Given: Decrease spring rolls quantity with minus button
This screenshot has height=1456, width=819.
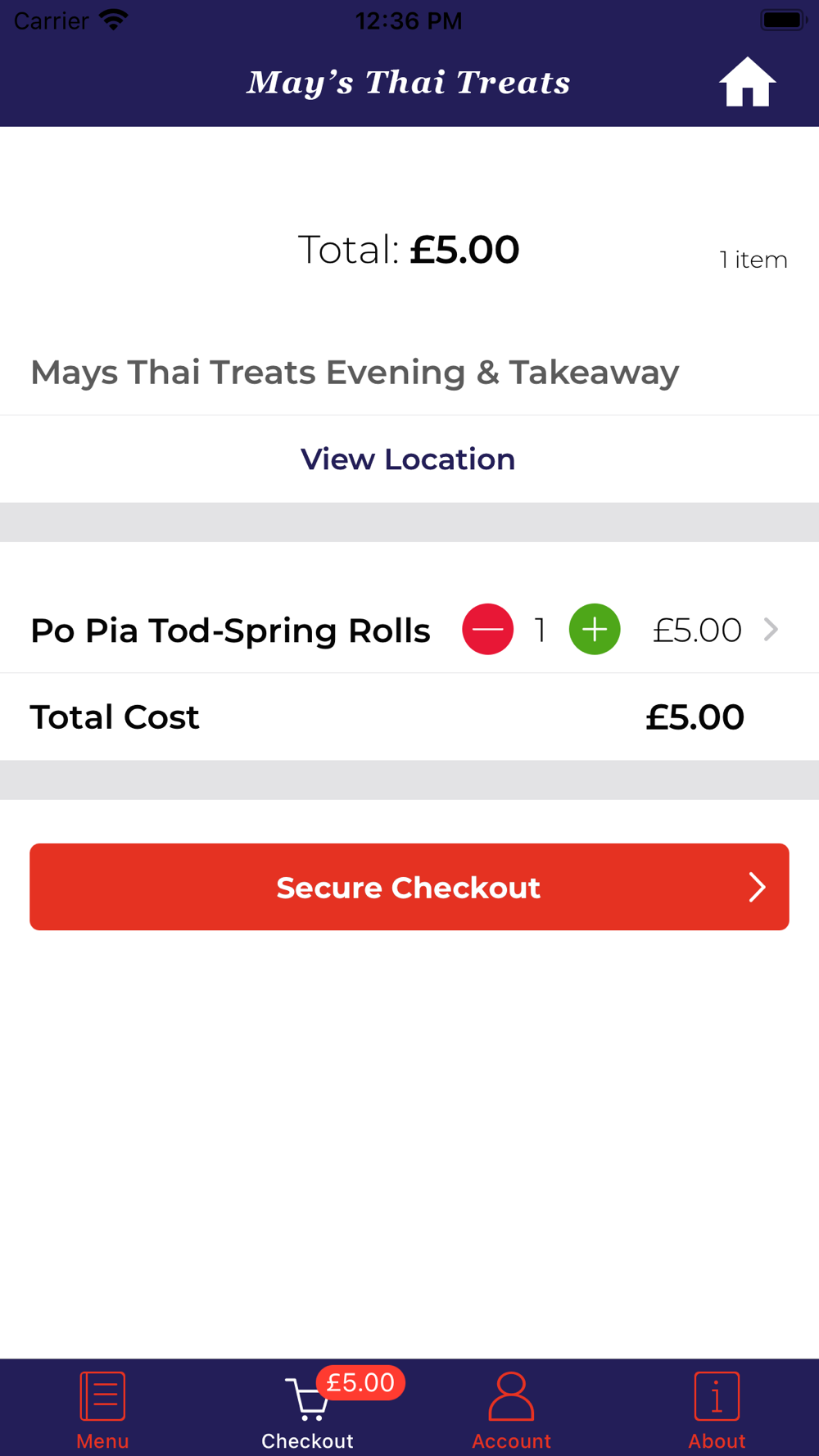Looking at the screenshot, I should coord(487,629).
